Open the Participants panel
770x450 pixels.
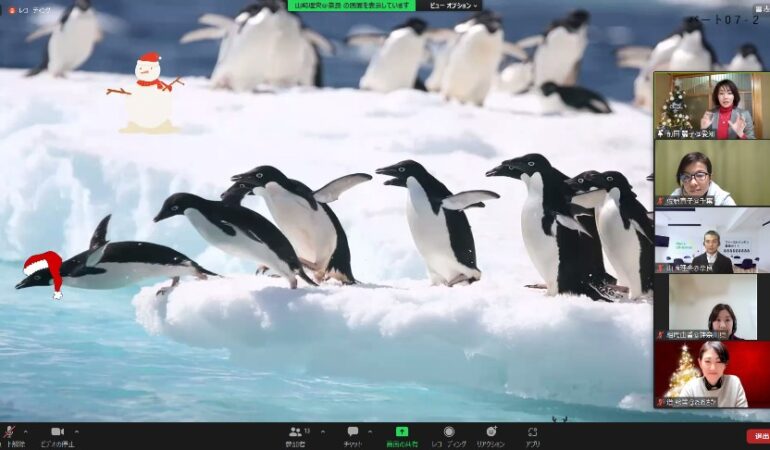tap(295, 431)
